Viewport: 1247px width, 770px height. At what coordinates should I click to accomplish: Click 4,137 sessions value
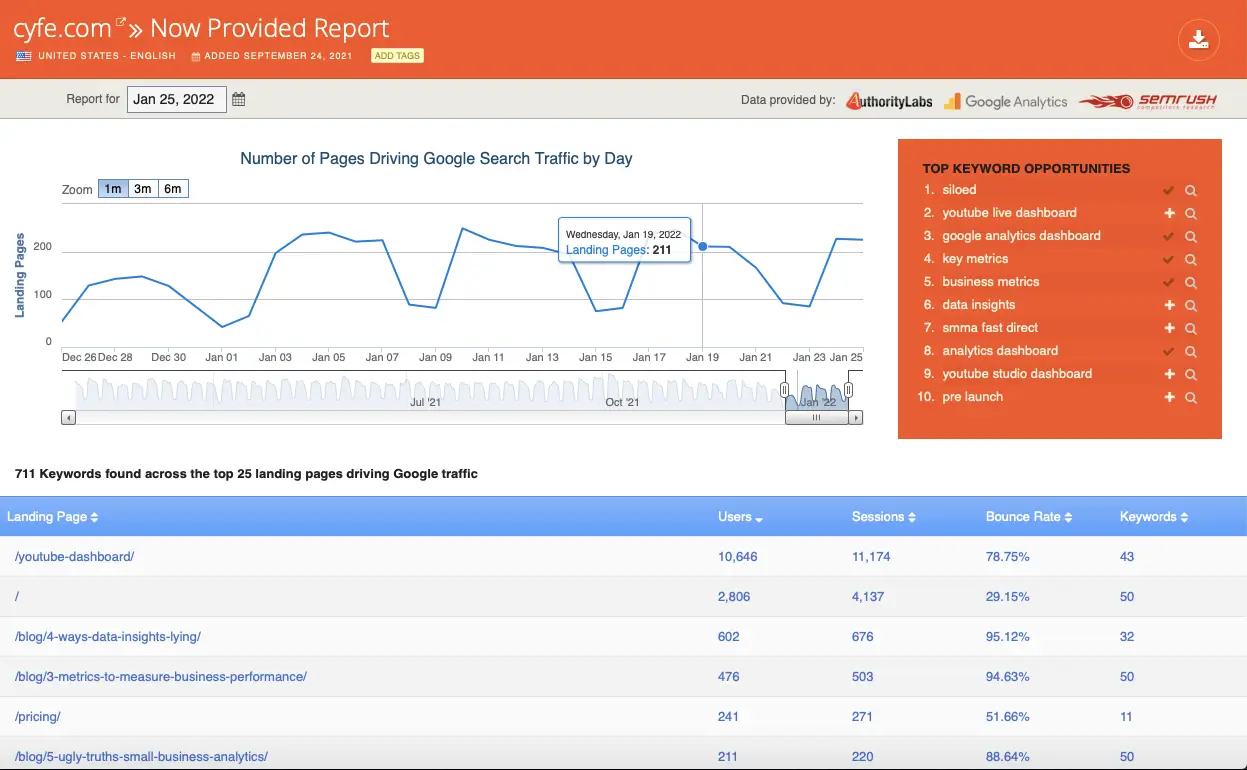point(868,596)
